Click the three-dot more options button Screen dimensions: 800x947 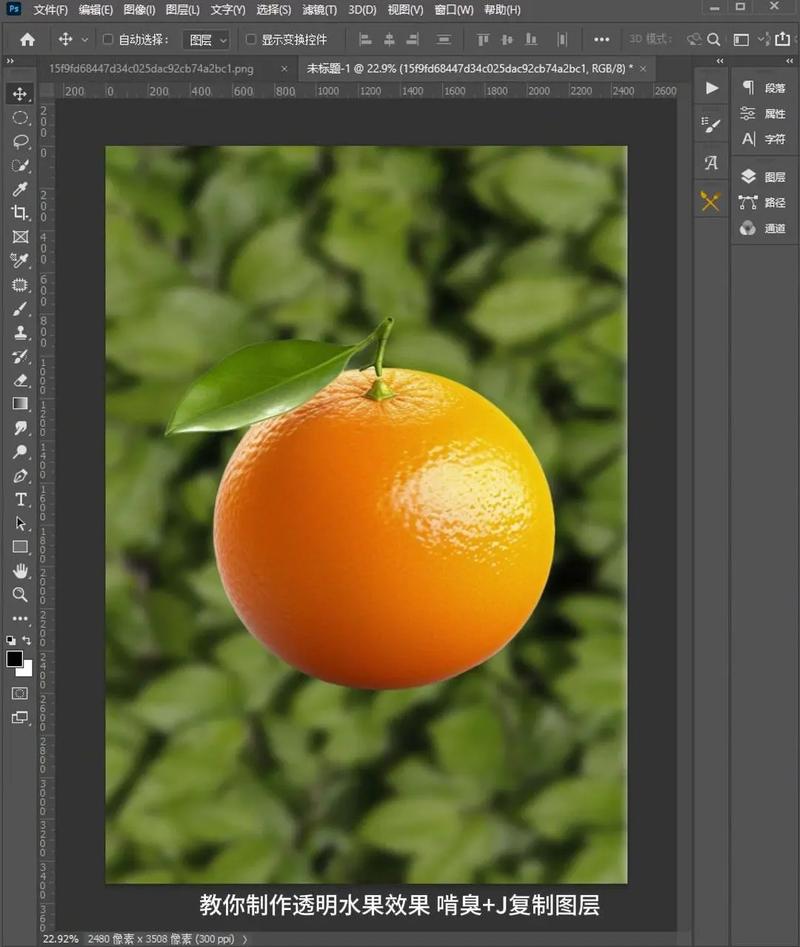coord(601,40)
